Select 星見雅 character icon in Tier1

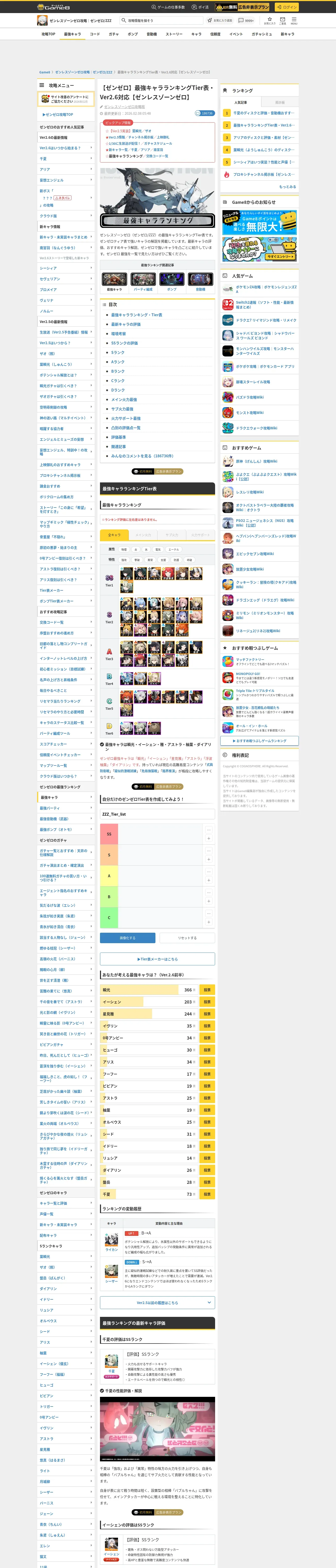click(127, 574)
